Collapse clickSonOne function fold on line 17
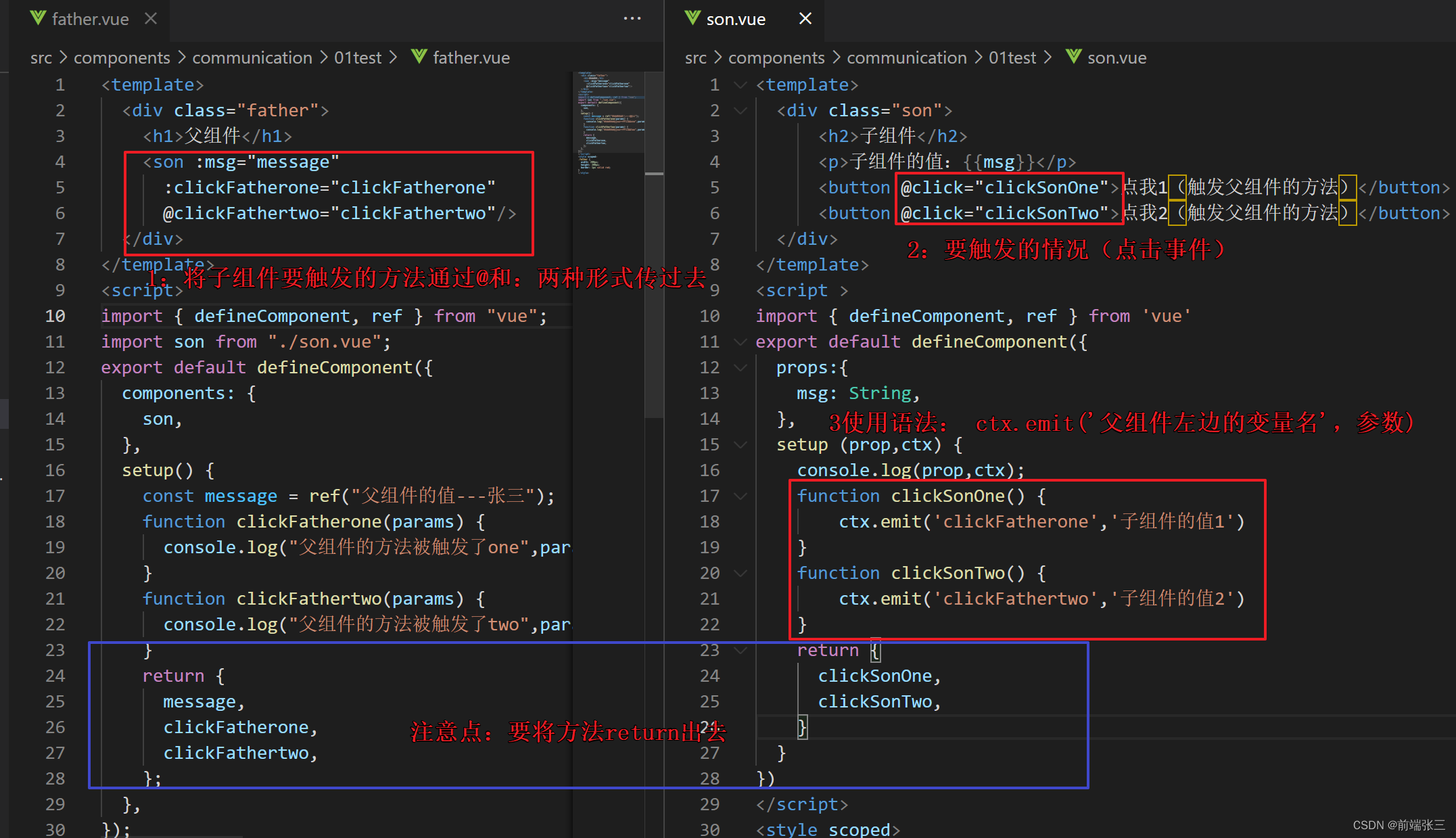Image resolution: width=1456 pixels, height=838 pixels. tap(741, 496)
